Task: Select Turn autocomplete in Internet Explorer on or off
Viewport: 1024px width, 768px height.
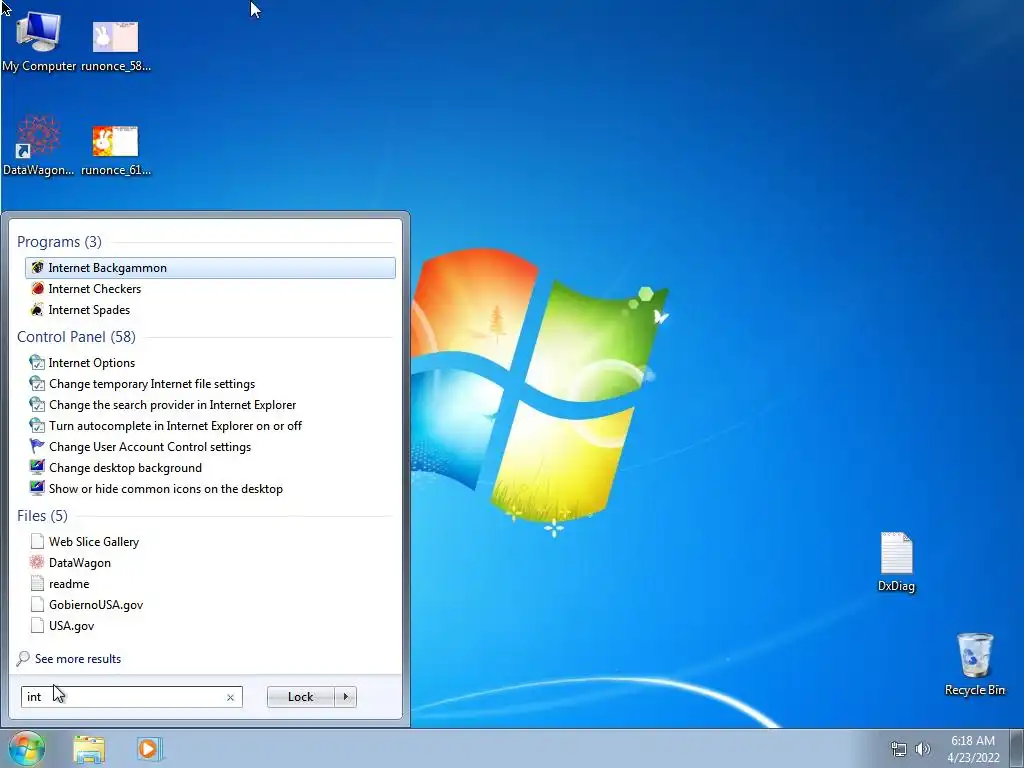Action: pos(210,426)
